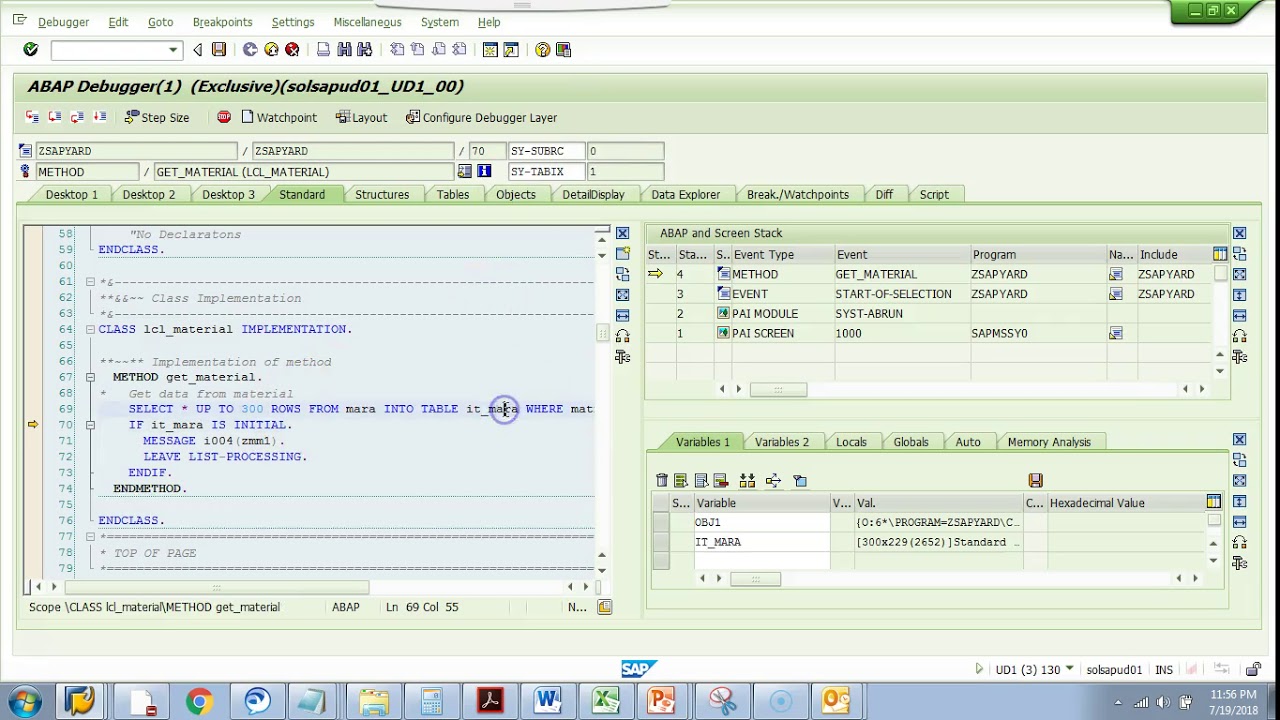
Task: Click the Execute step-over debugger icon
Action: point(55,117)
